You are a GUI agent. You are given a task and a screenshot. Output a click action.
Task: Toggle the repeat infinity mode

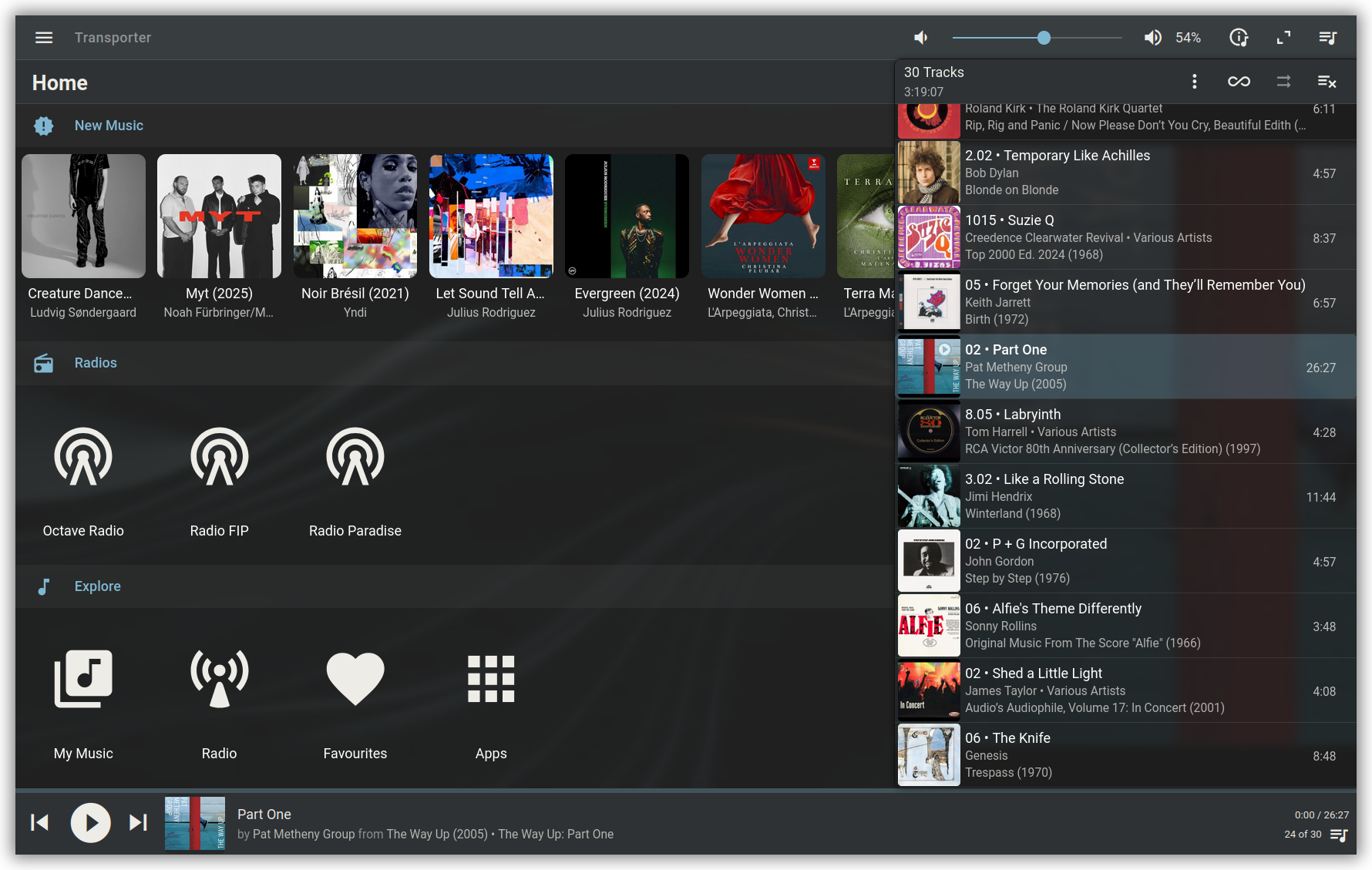tap(1239, 82)
